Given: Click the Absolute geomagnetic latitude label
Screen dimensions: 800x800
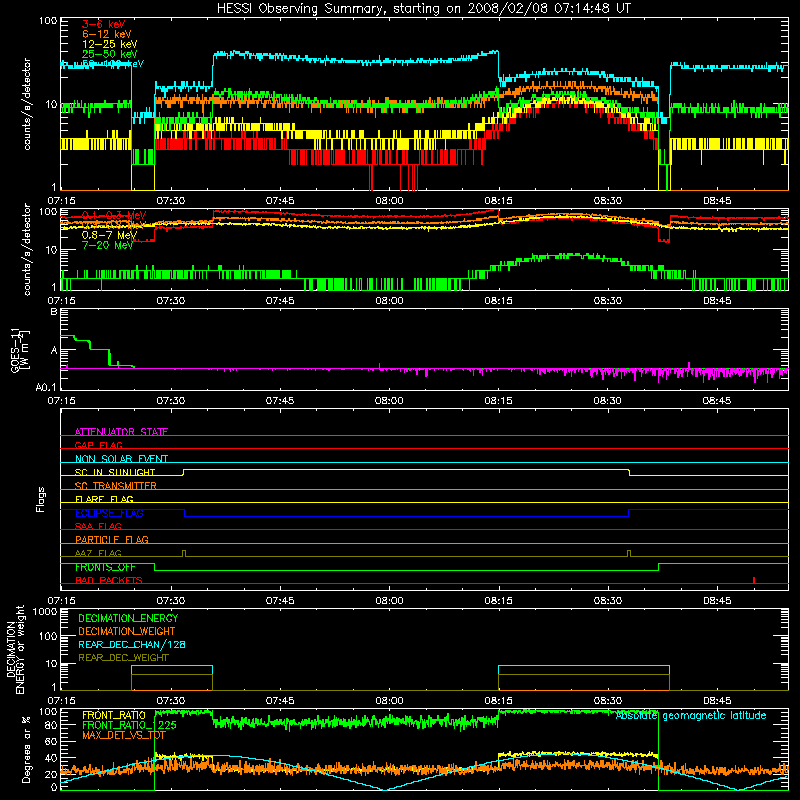Looking at the screenshot, I should point(691,715).
